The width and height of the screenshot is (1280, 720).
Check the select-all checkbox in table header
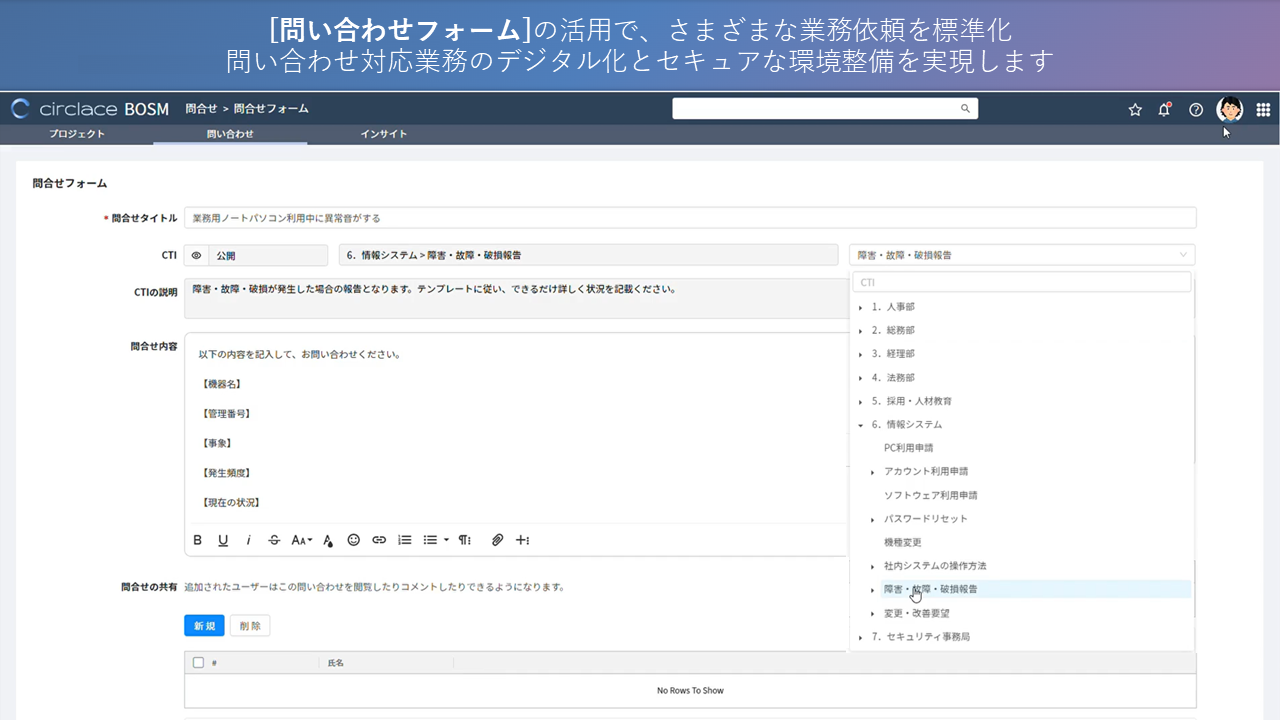tap(198, 663)
